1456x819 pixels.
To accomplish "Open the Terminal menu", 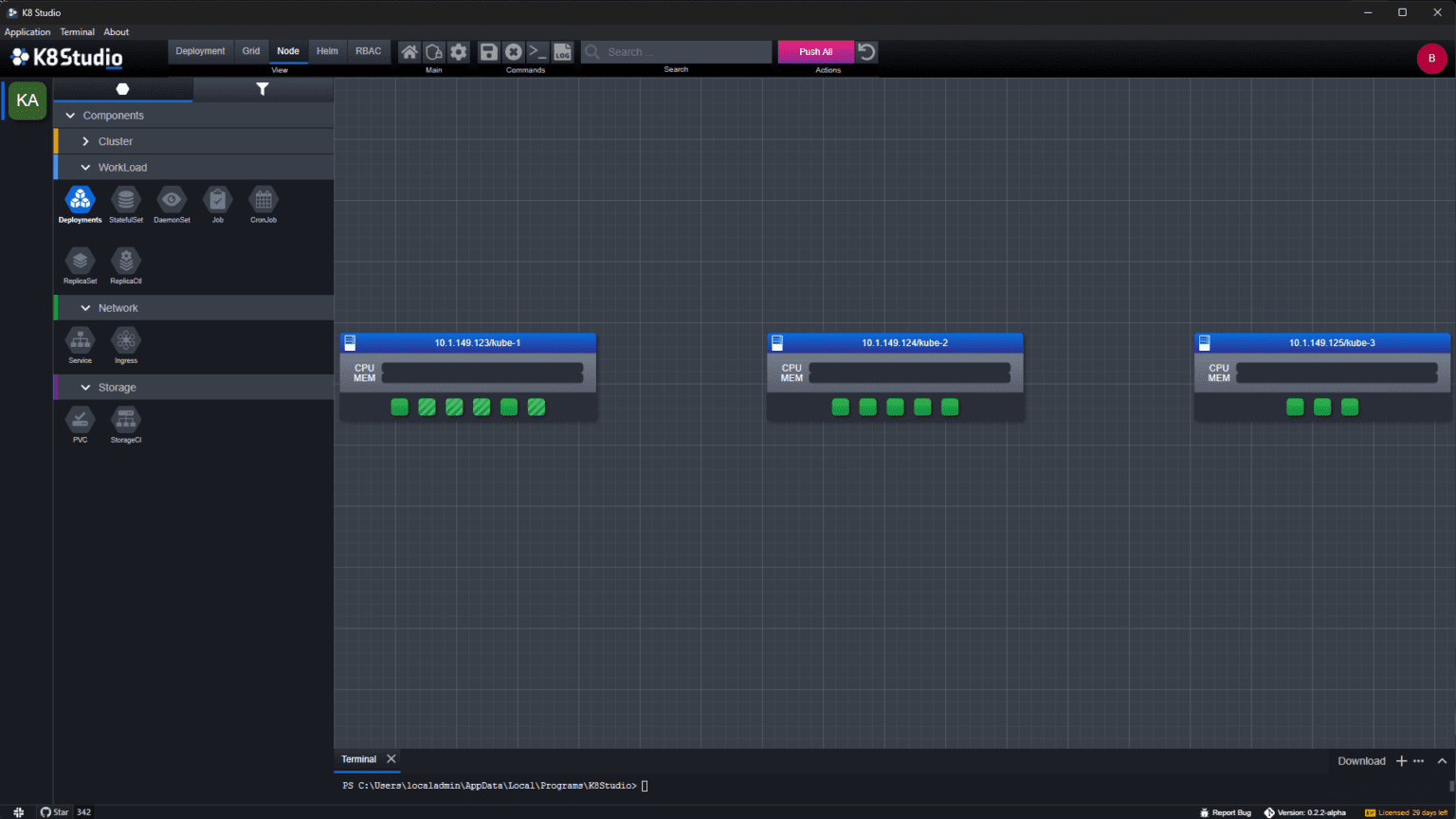I will pyautogui.click(x=77, y=31).
